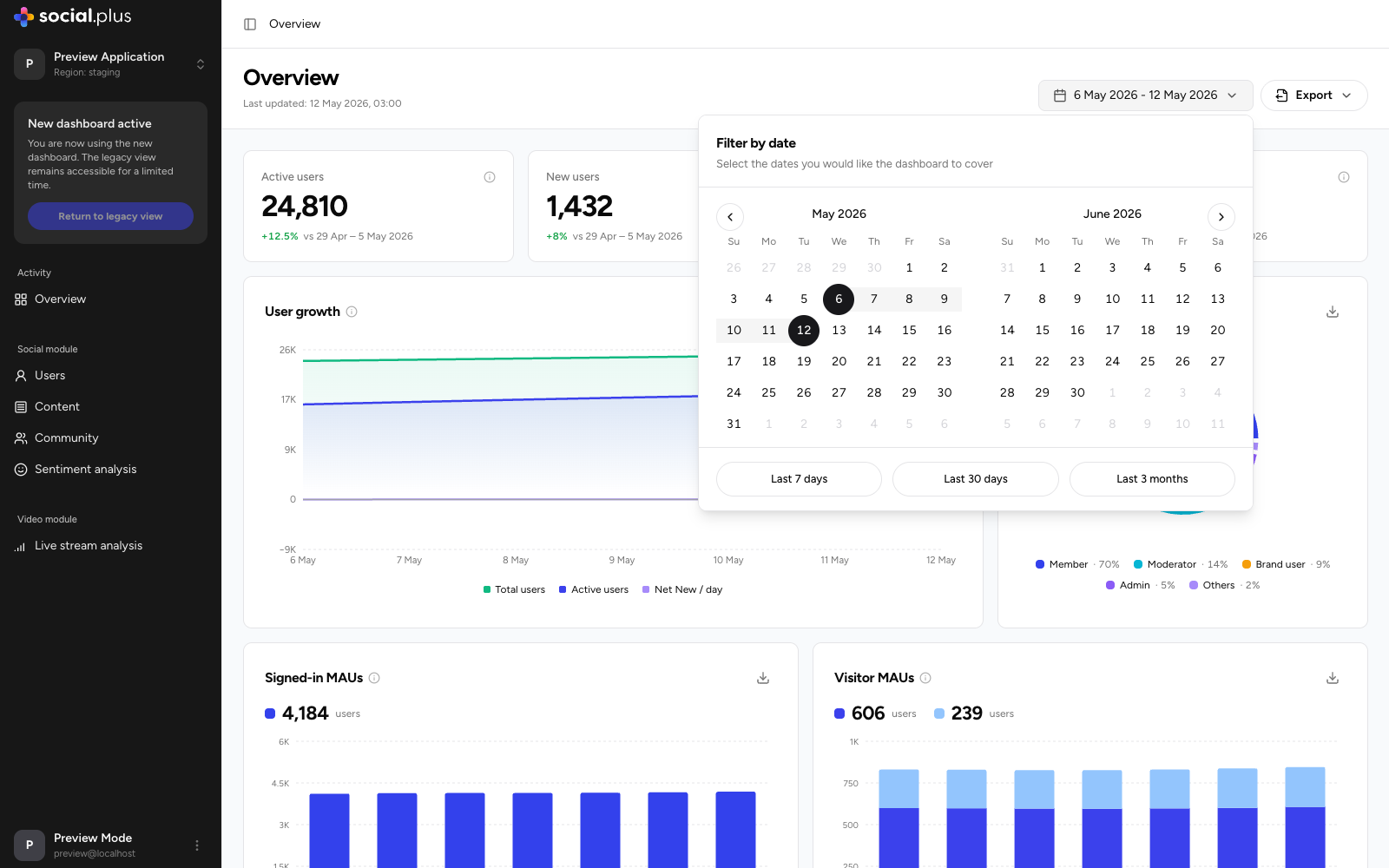Select Last 7 days preset
The image size is (1389, 868).
pyautogui.click(x=799, y=479)
